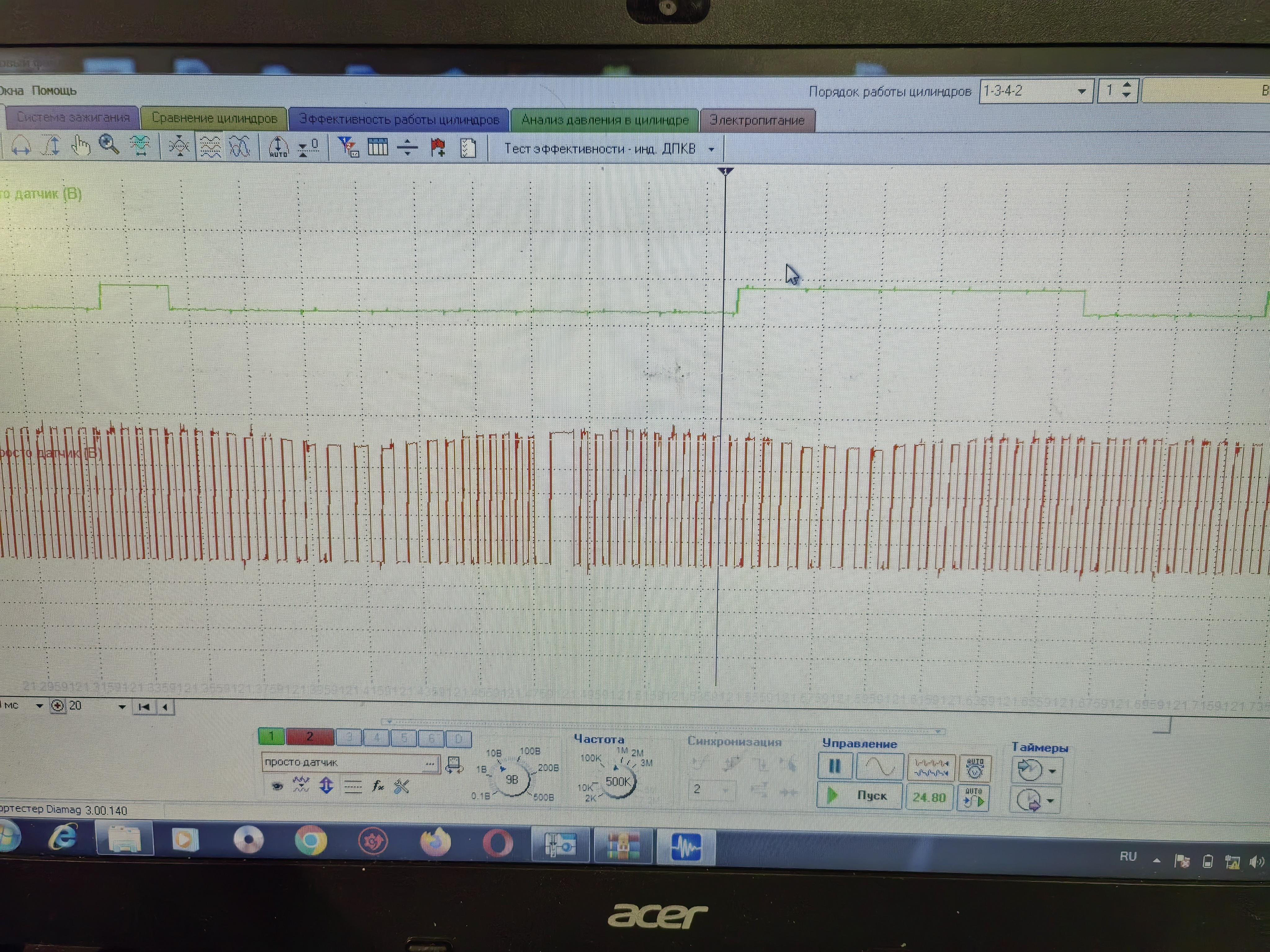Open the Анализ давления в цилиндре tab

click(605, 120)
